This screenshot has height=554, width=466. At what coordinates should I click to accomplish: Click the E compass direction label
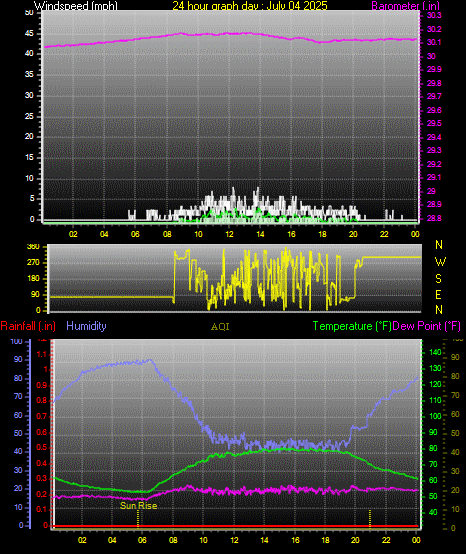click(x=438, y=295)
